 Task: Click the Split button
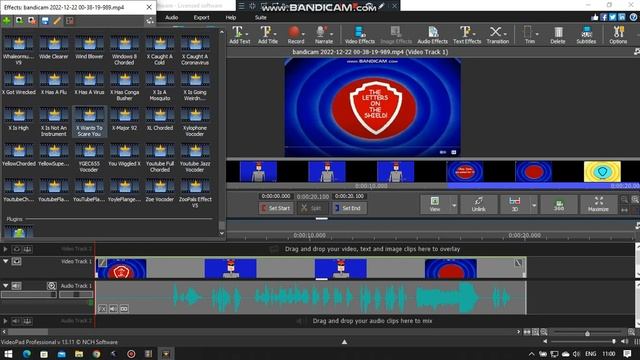312,208
